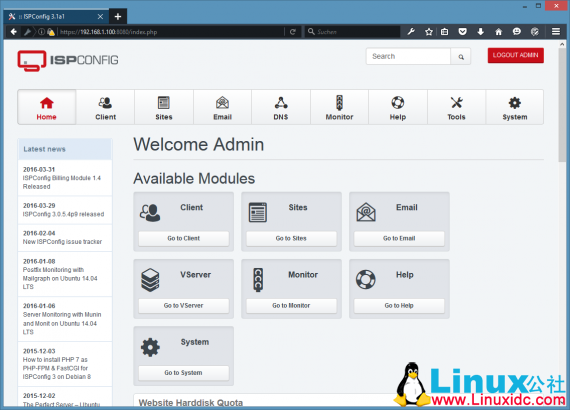
Task: Click the chat smiley icon in toolbar
Action: pyautogui.click(x=517, y=32)
